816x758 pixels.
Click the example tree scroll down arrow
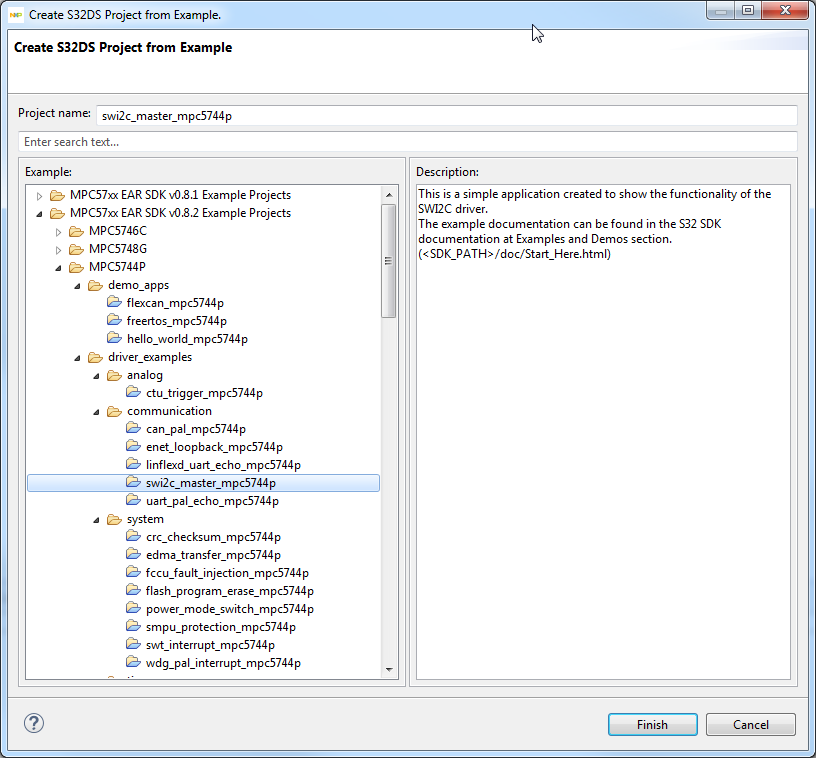[389, 670]
